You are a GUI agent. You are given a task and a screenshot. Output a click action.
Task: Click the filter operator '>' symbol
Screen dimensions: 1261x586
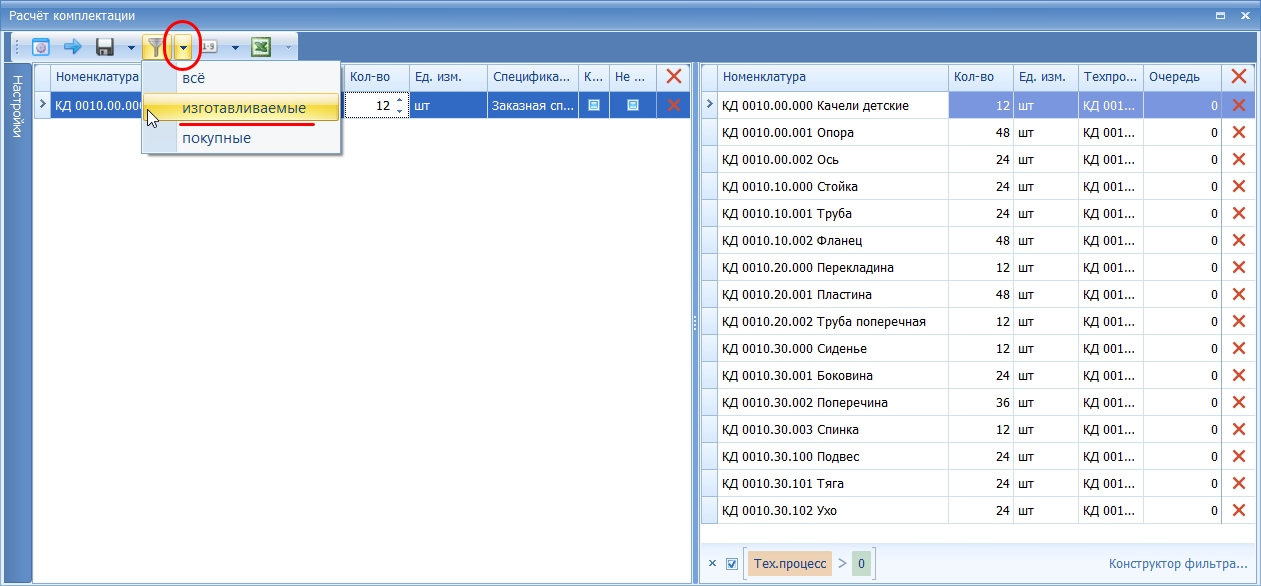[842, 563]
